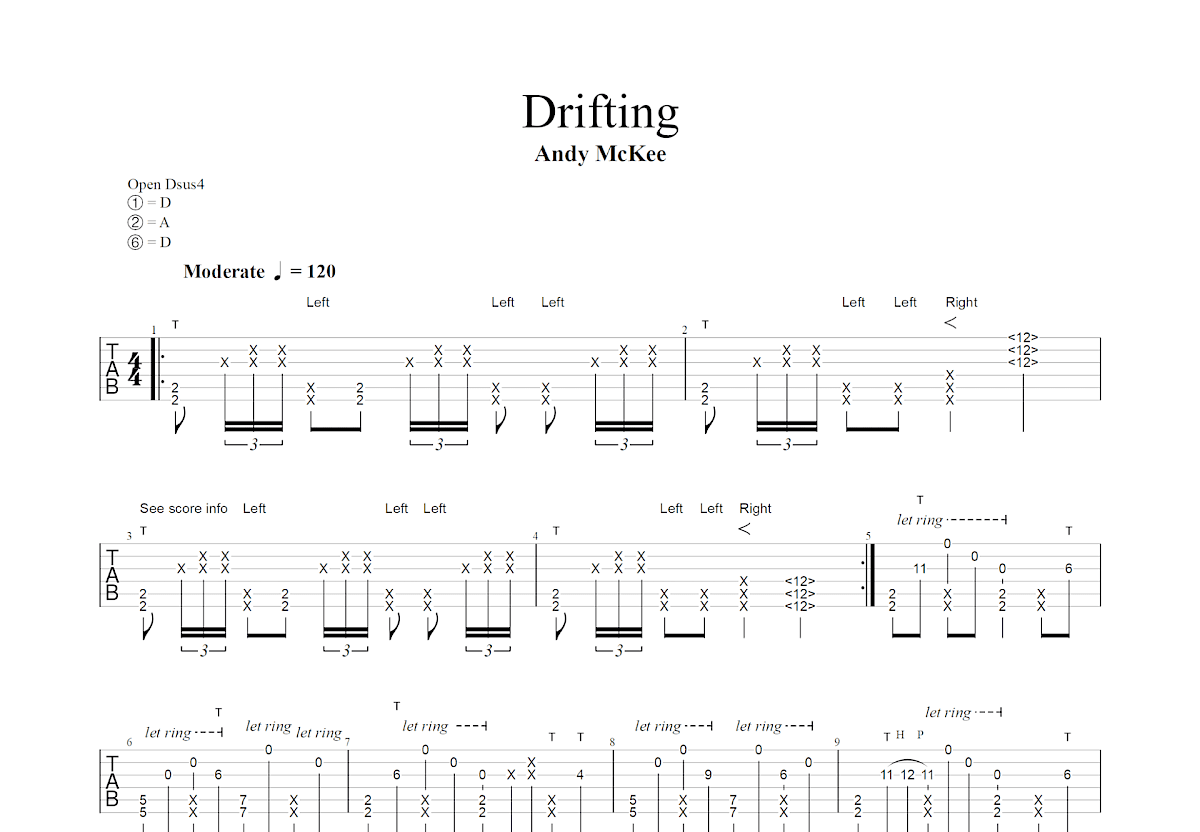Click measure number 4
1200x832 pixels.
(535, 537)
